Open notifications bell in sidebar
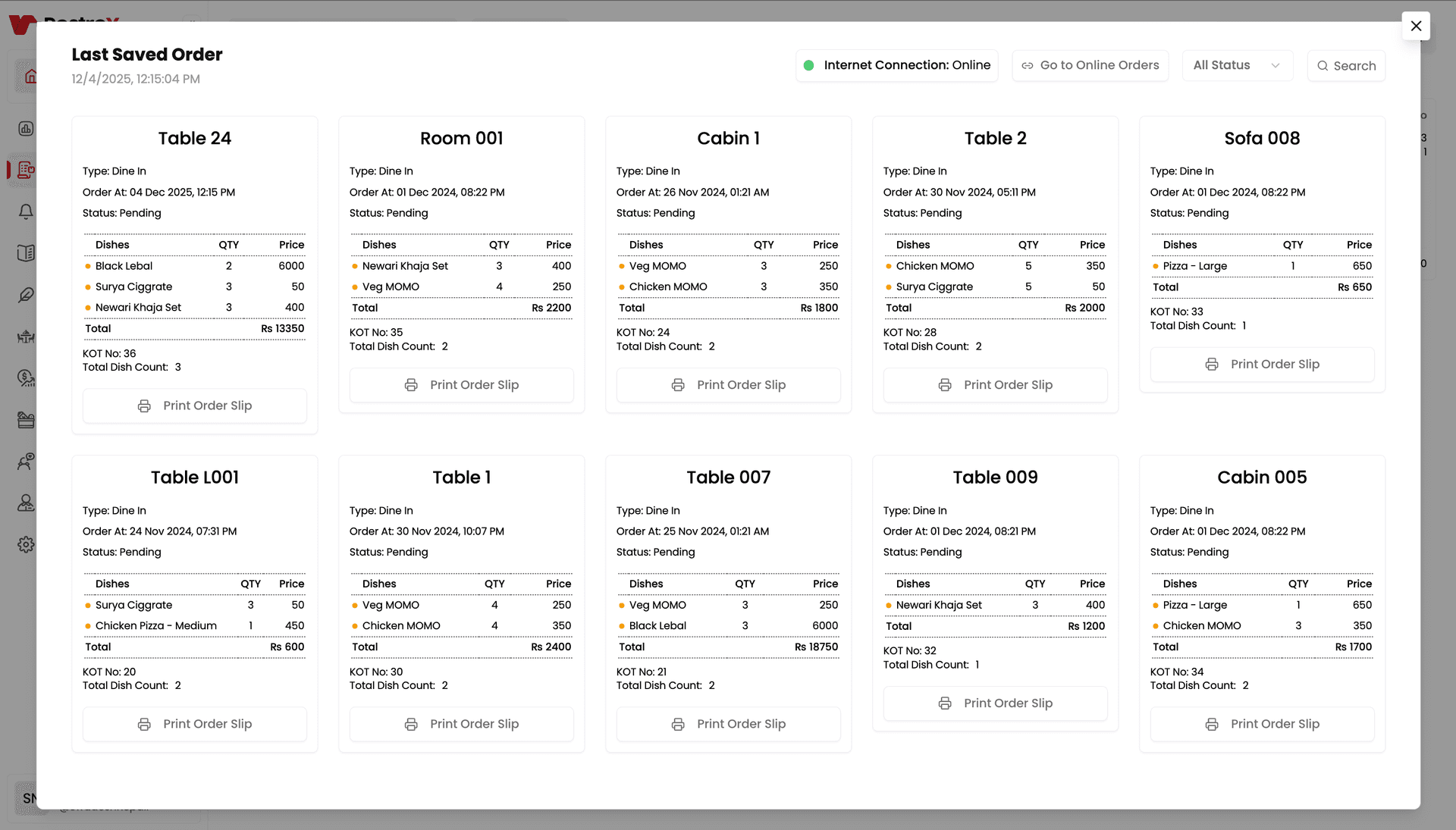1456x830 pixels. pyautogui.click(x=26, y=211)
